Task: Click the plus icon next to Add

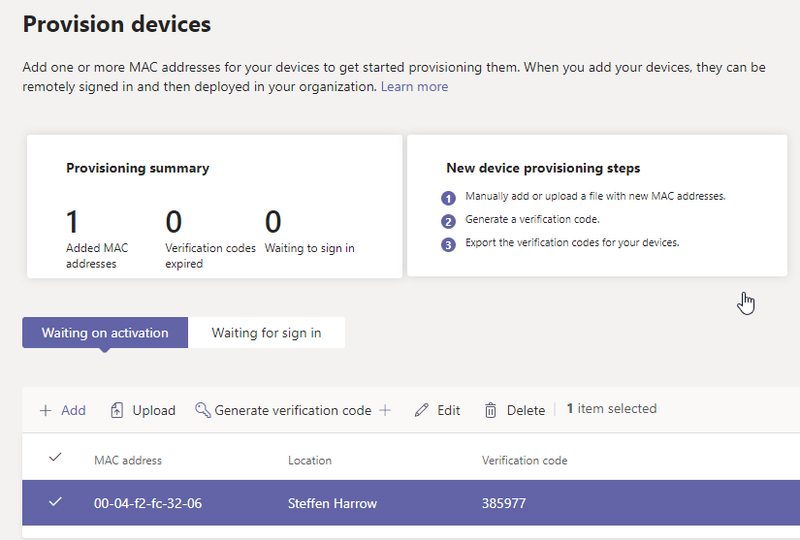Action: pyautogui.click(x=45, y=410)
